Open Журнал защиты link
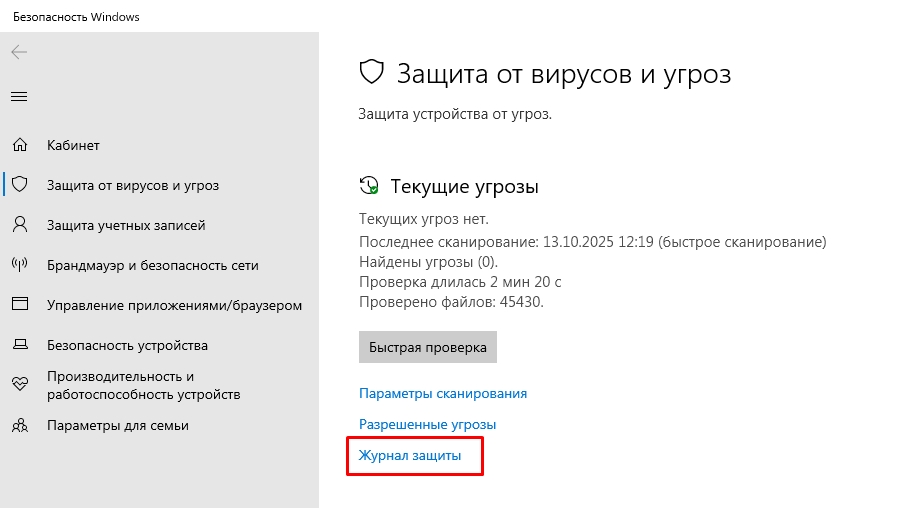The width and height of the screenshot is (915, 508). pos(410,455)
